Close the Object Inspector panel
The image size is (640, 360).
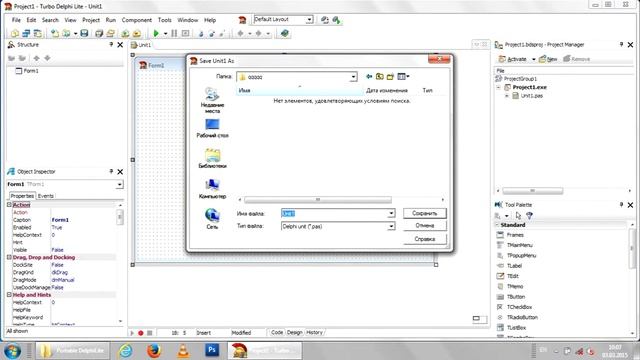point(120,172)
